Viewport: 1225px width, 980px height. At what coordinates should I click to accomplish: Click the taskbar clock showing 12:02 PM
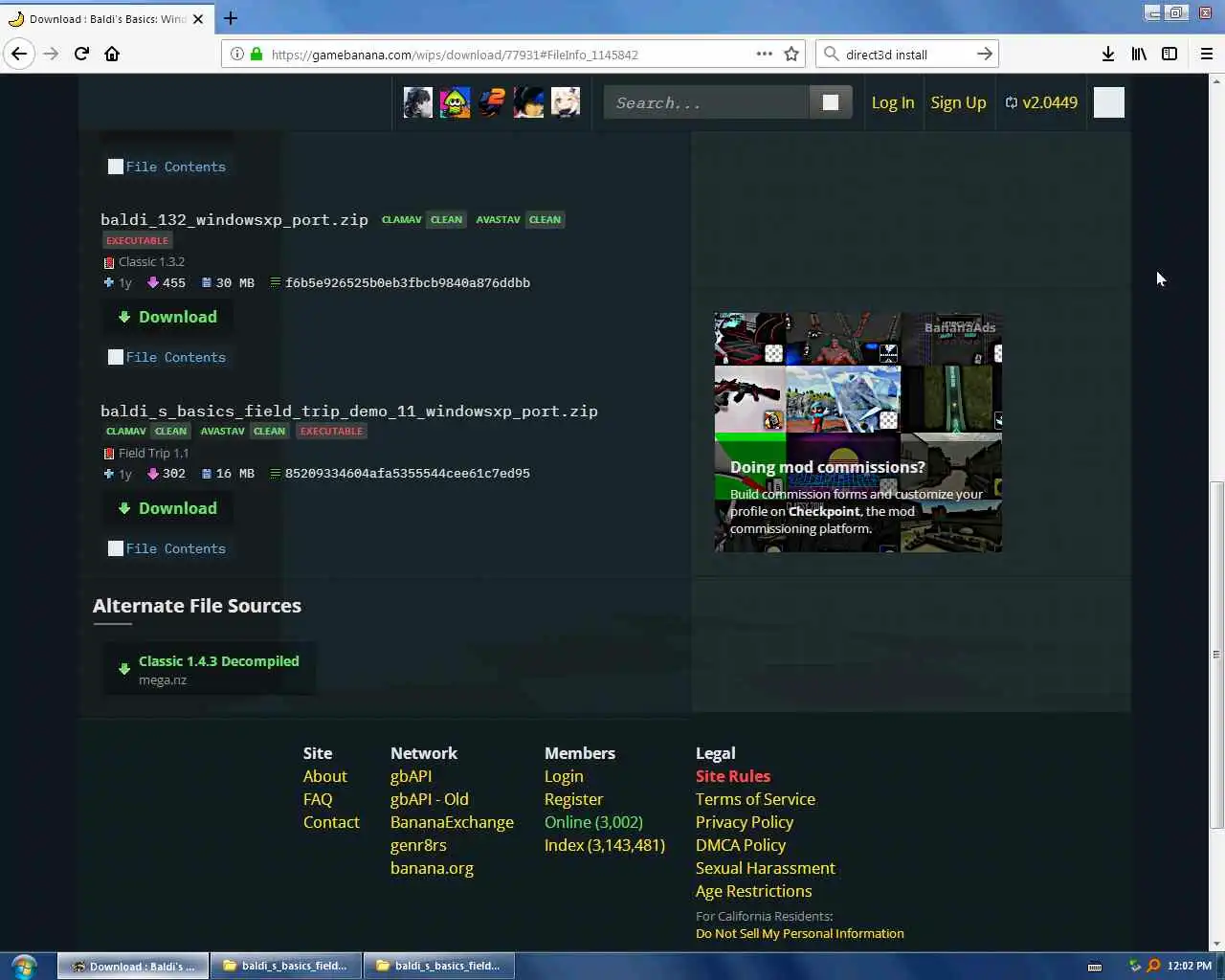pyautogui.click(x=1190, y=966)
